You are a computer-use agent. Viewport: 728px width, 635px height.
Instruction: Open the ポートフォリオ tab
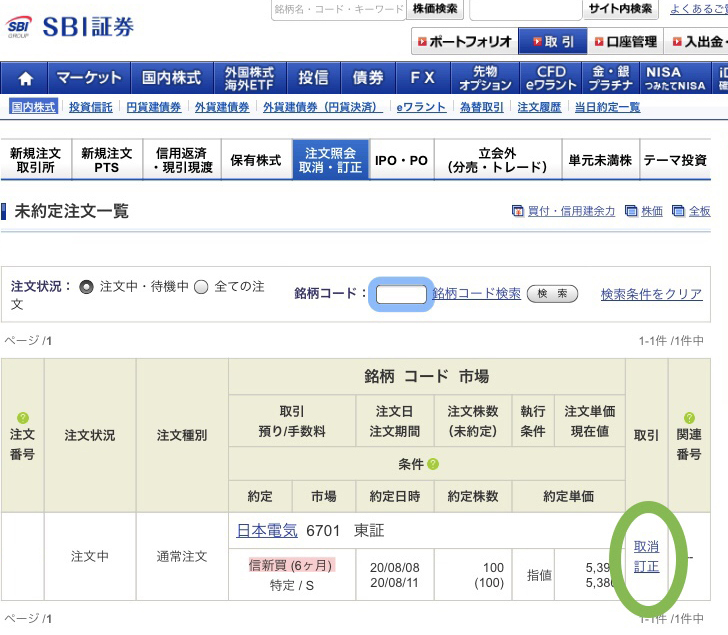pos(465,42)
